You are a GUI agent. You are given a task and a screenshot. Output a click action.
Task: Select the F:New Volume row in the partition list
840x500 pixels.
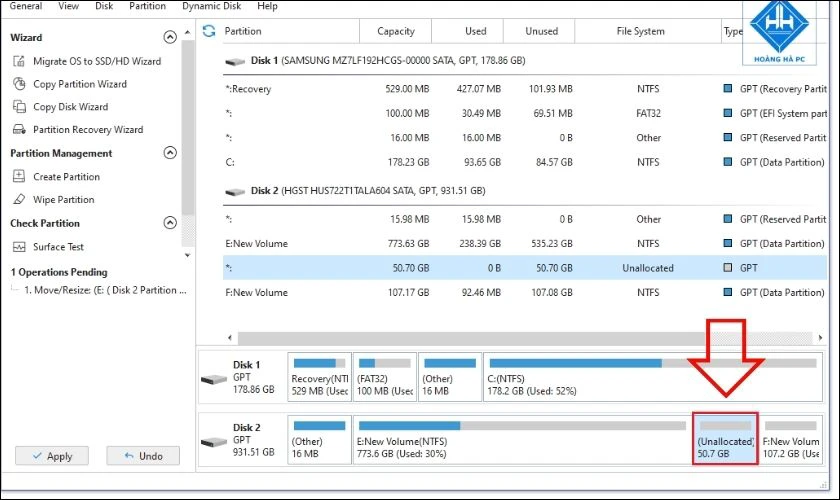click(x=525, y=292)
